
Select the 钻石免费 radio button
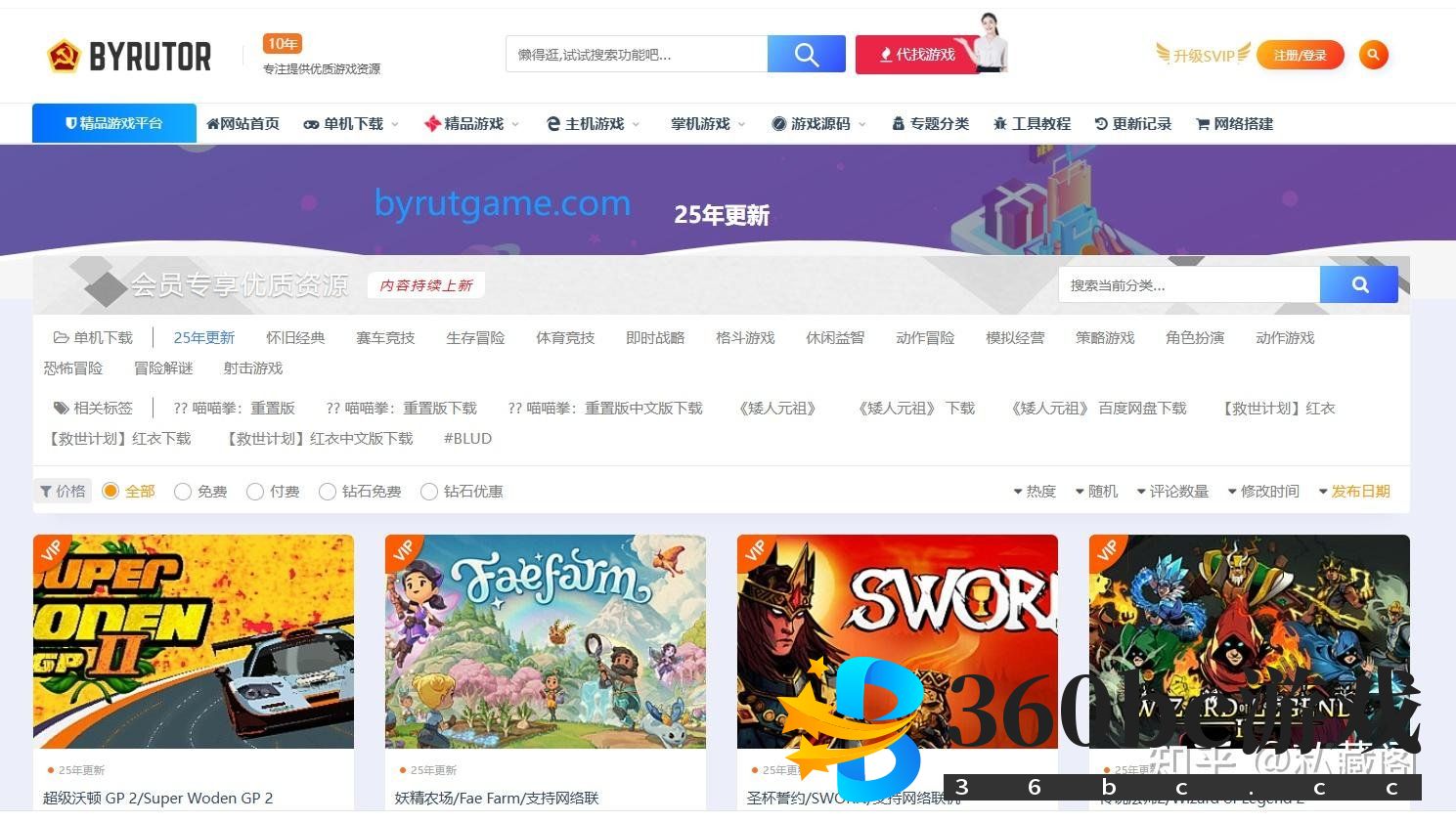(x=328, y=492)
